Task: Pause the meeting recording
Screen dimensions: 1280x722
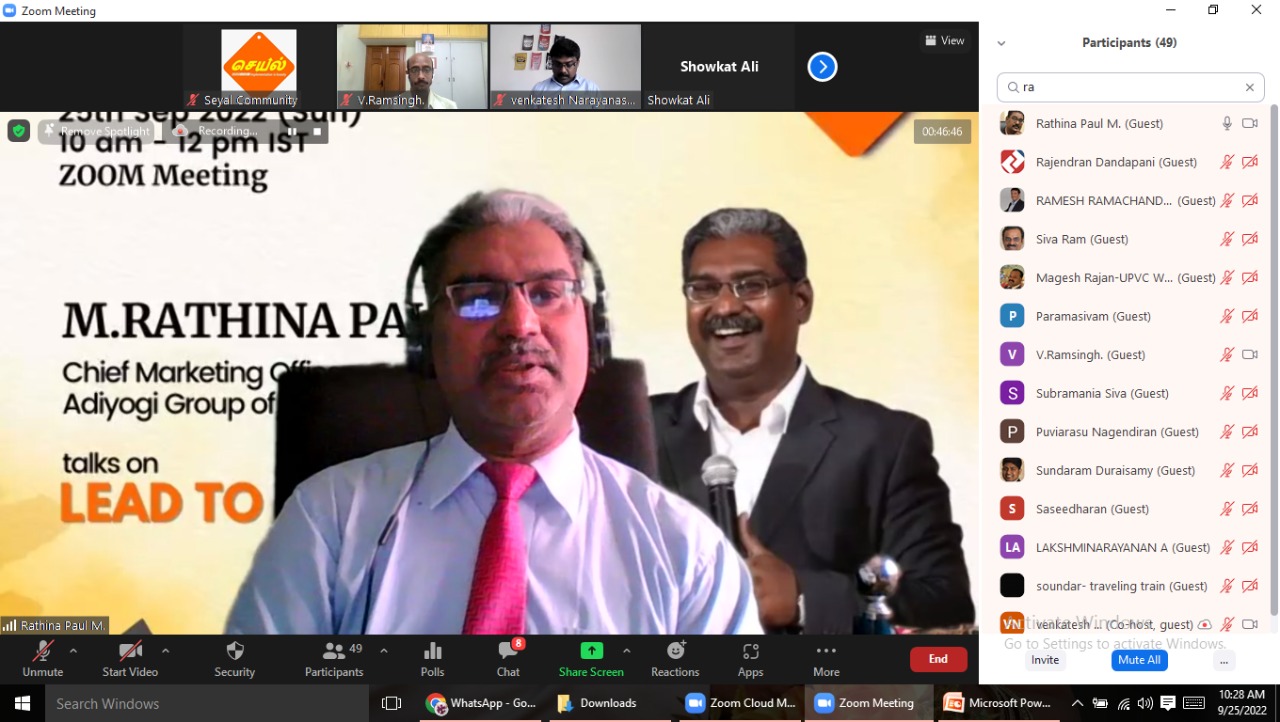Action: tap(293, 131)
